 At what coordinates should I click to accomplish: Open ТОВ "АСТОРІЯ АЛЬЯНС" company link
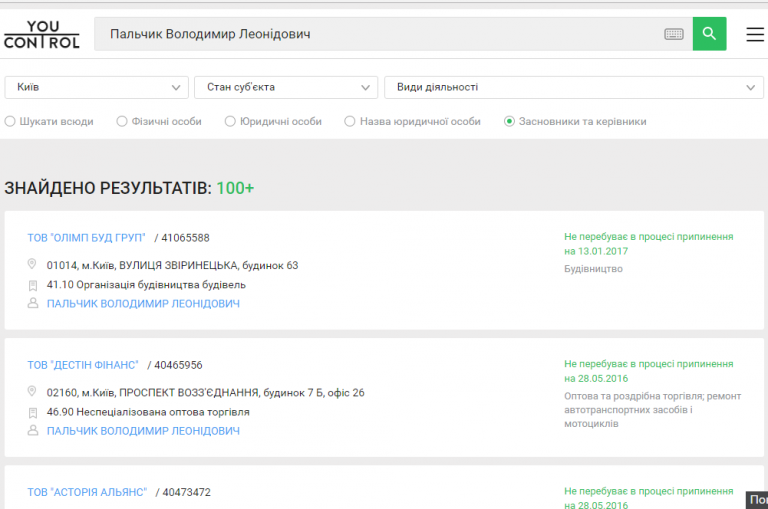(x=87, y=492)
